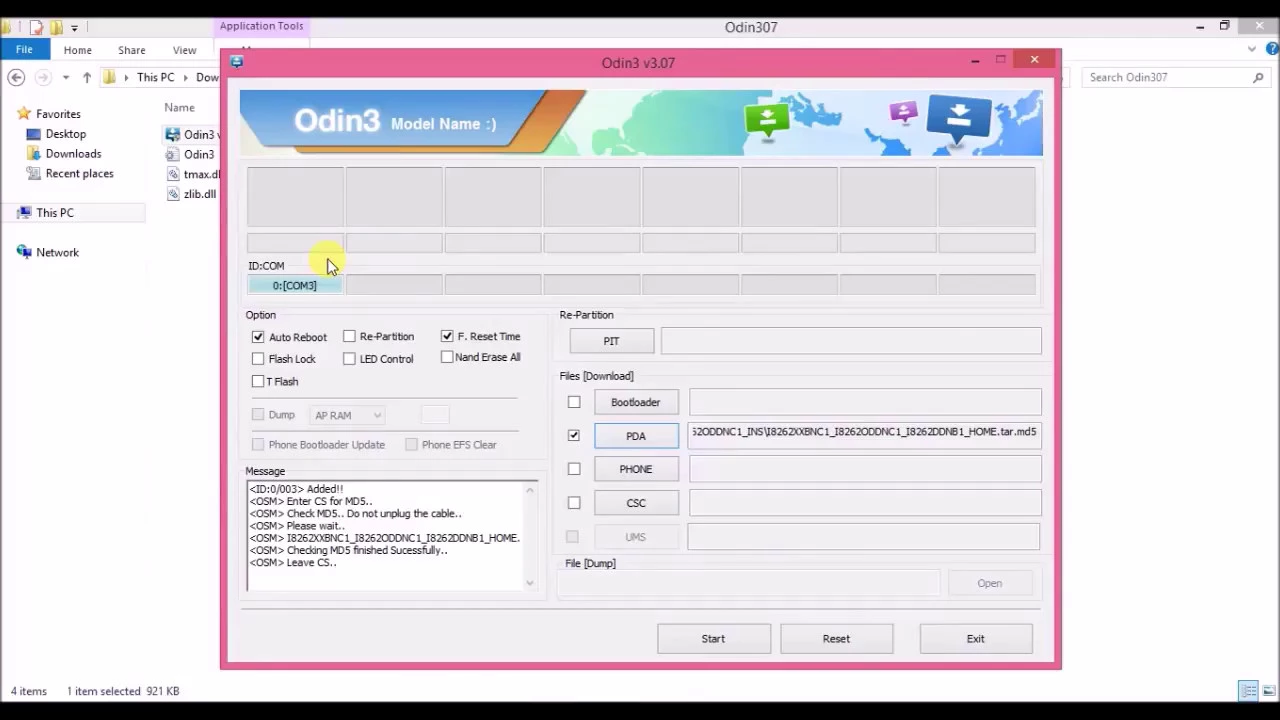Select the zlib.dll file

[192, 194]
